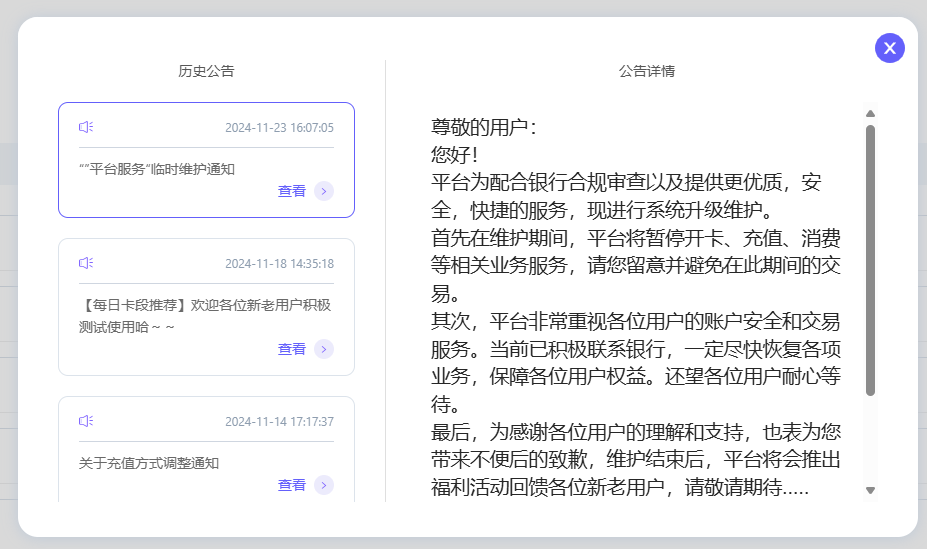Click speaker icon on 2024-11-14 announcement

pos(86,421)
